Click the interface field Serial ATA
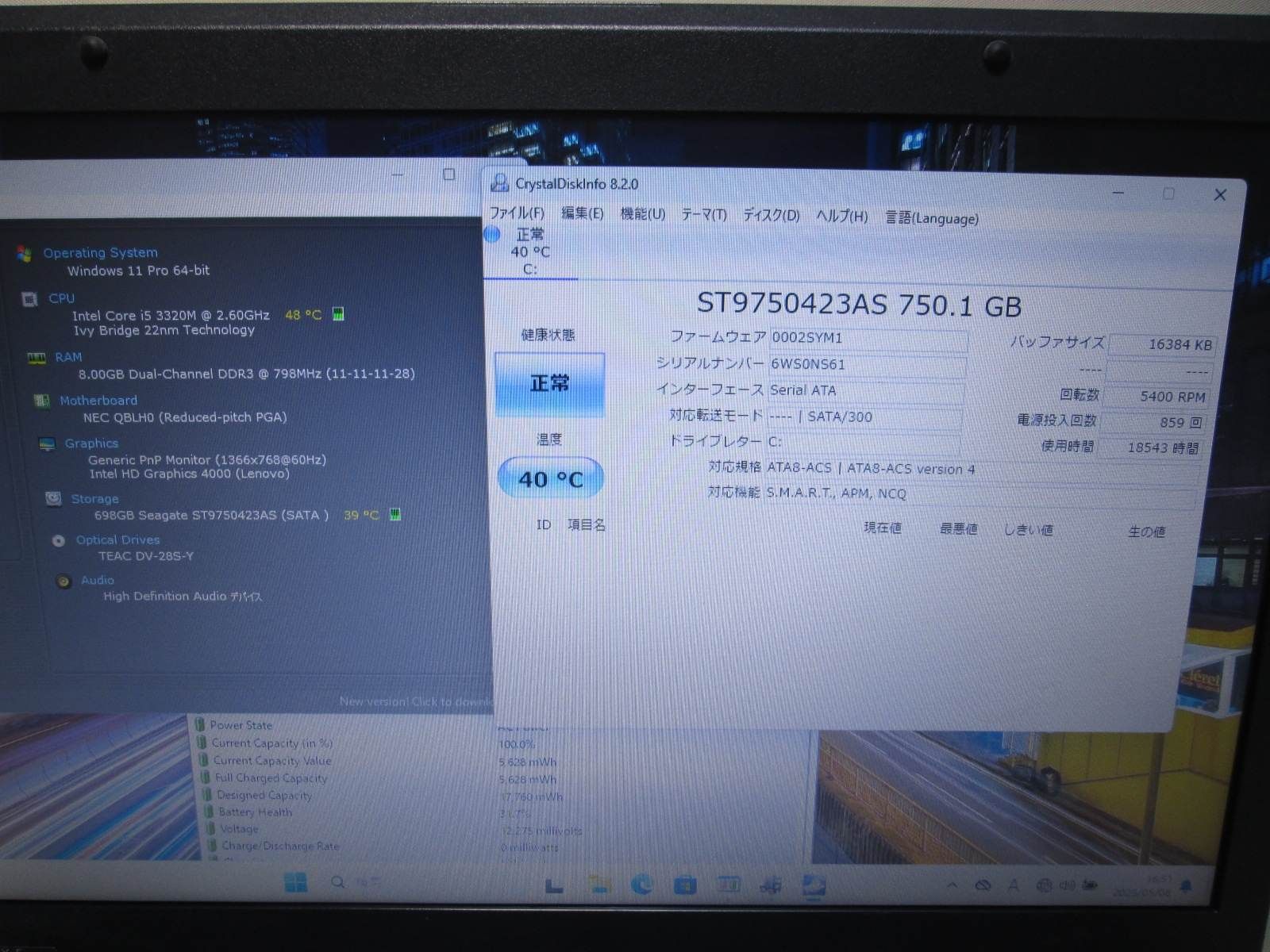Image resolution: width=1270 pixels, height=952 pixels. pos(865,391)
